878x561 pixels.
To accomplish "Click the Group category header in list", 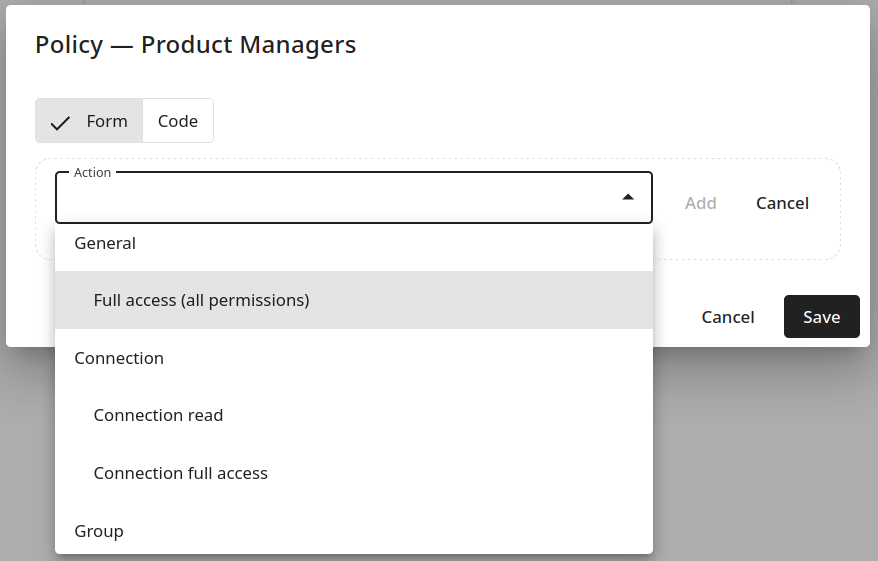I will point(99,531).
